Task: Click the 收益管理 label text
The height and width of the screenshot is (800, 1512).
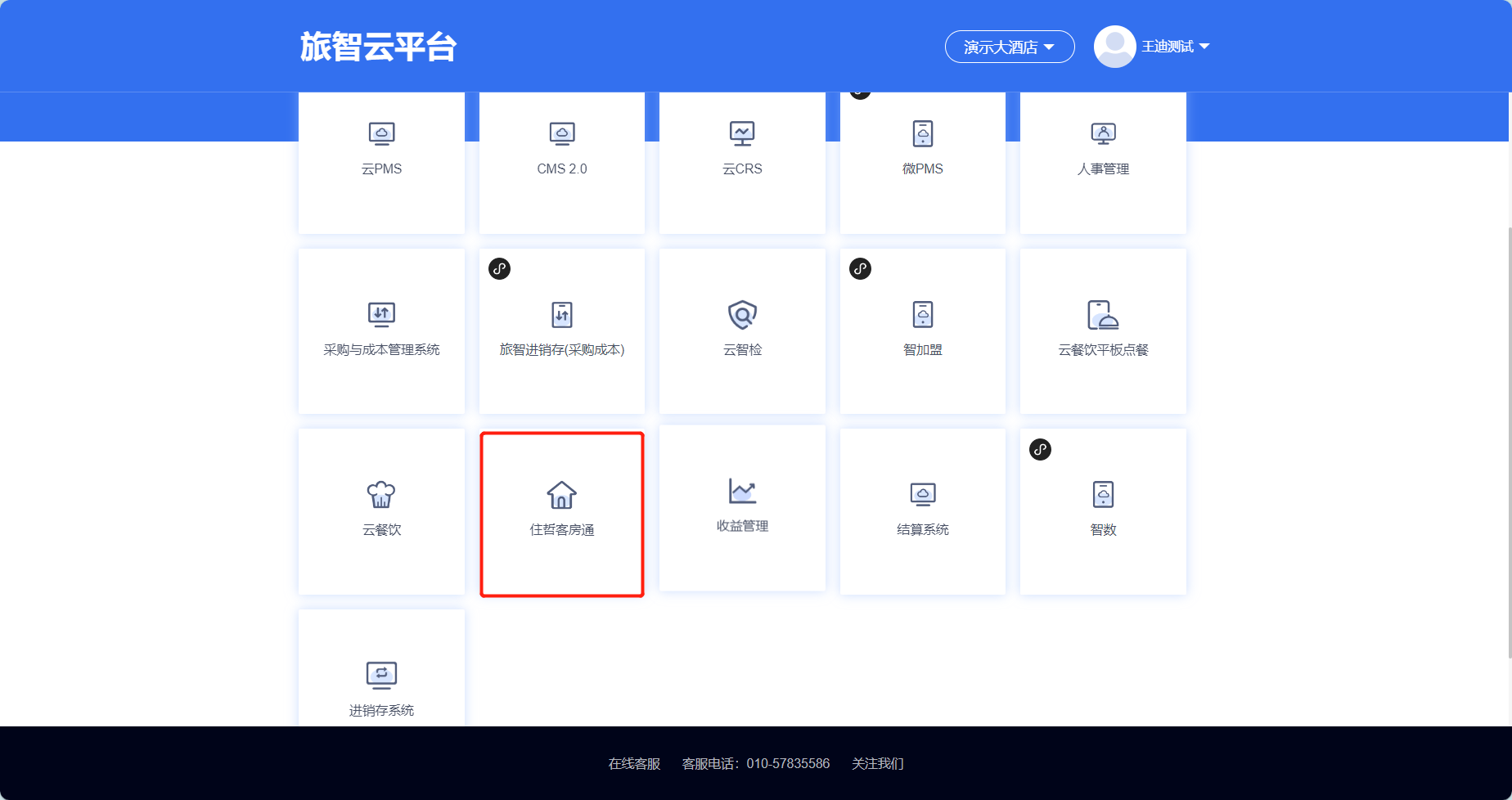Action: 742,526
